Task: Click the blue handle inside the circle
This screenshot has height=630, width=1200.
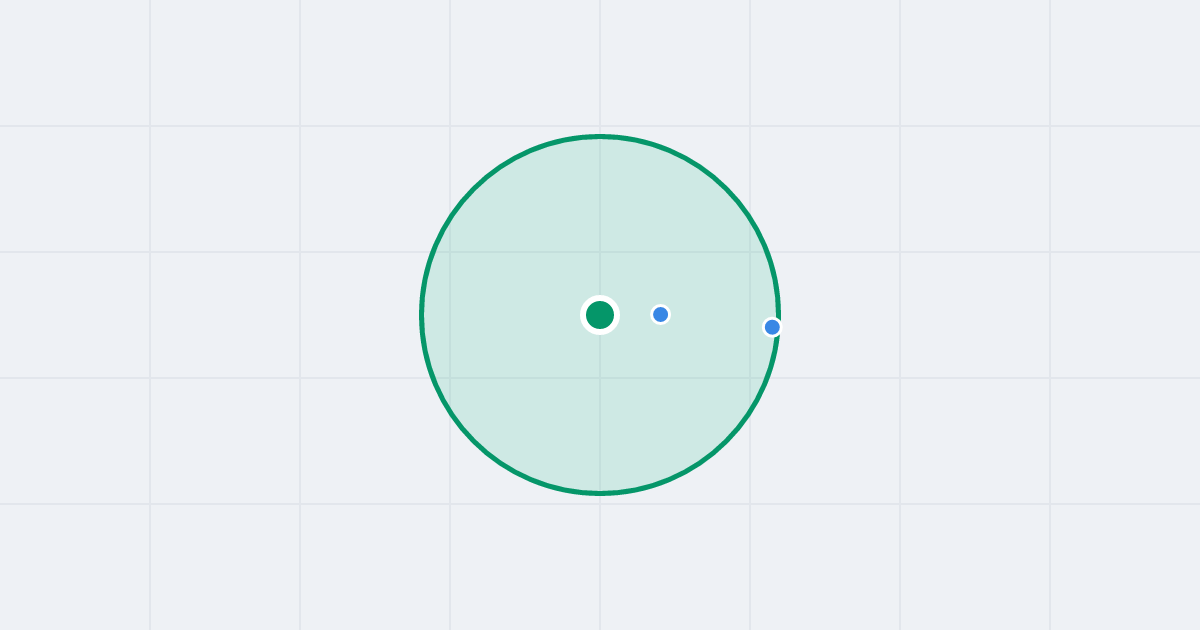Action: (660, 314)
